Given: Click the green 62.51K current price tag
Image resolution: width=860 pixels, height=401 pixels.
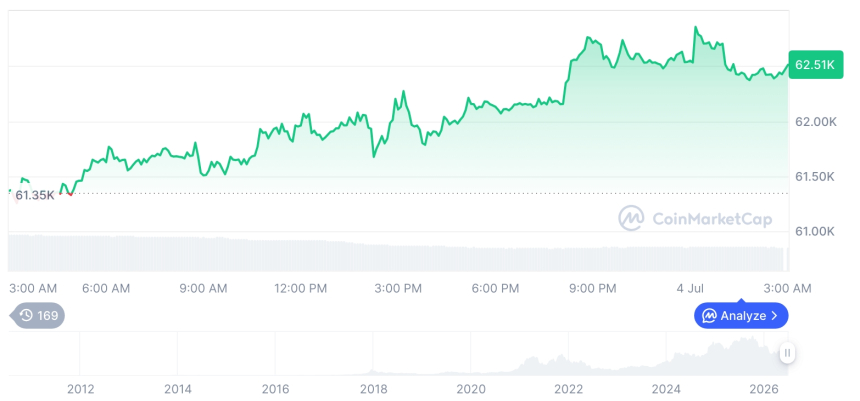Looking at the screenshot, I should [816, 65].
